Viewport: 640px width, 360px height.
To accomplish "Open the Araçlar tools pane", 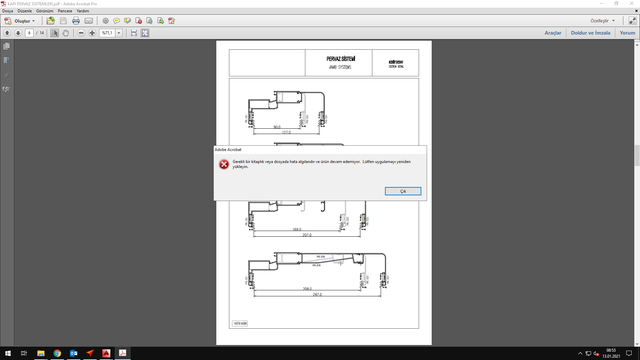I will (x=553, y=33).
